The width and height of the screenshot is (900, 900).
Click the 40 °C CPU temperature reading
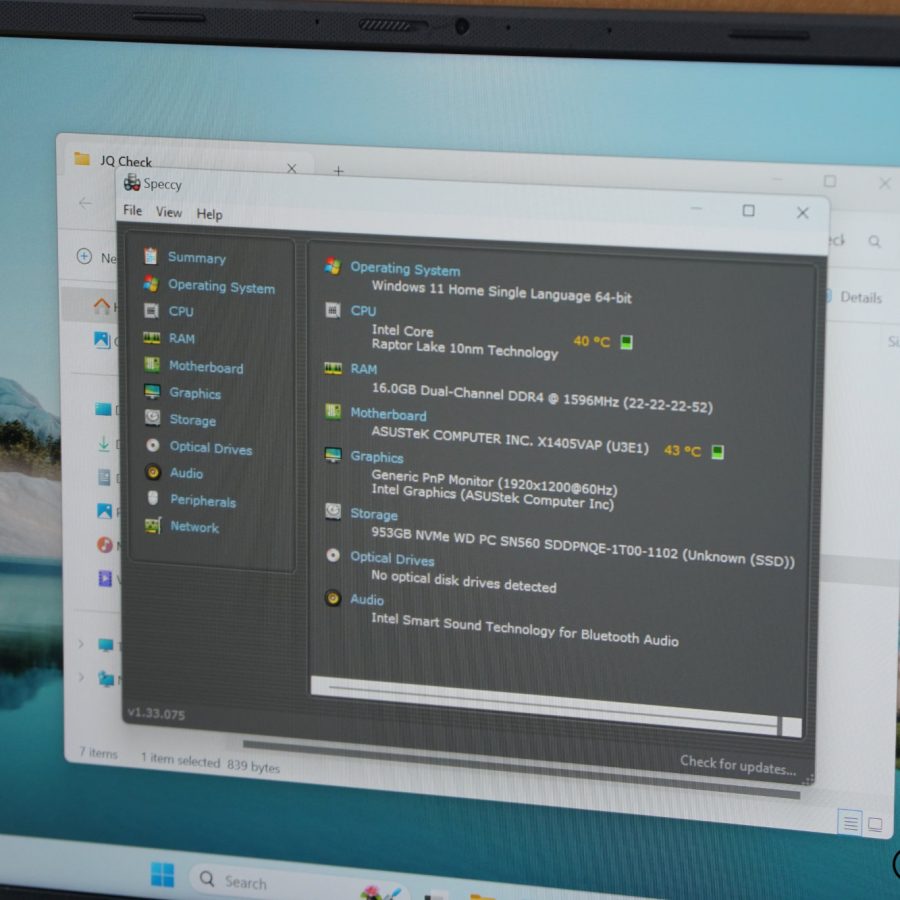591,342
